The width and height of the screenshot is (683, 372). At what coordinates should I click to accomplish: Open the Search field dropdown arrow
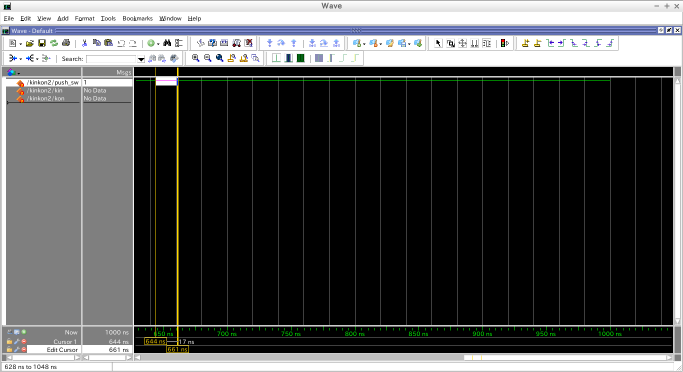pyautogui.click(x=141, y=59)
